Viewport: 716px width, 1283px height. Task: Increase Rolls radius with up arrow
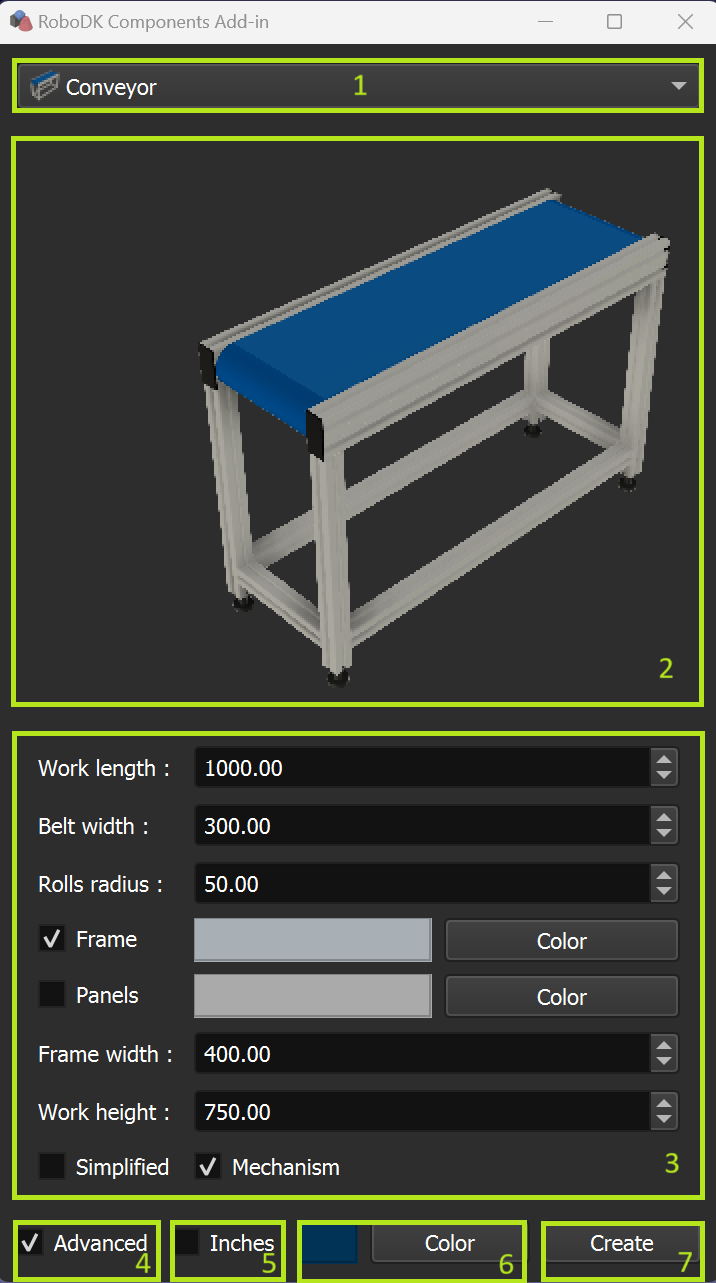pyautogui.click(x=664, y=875)
